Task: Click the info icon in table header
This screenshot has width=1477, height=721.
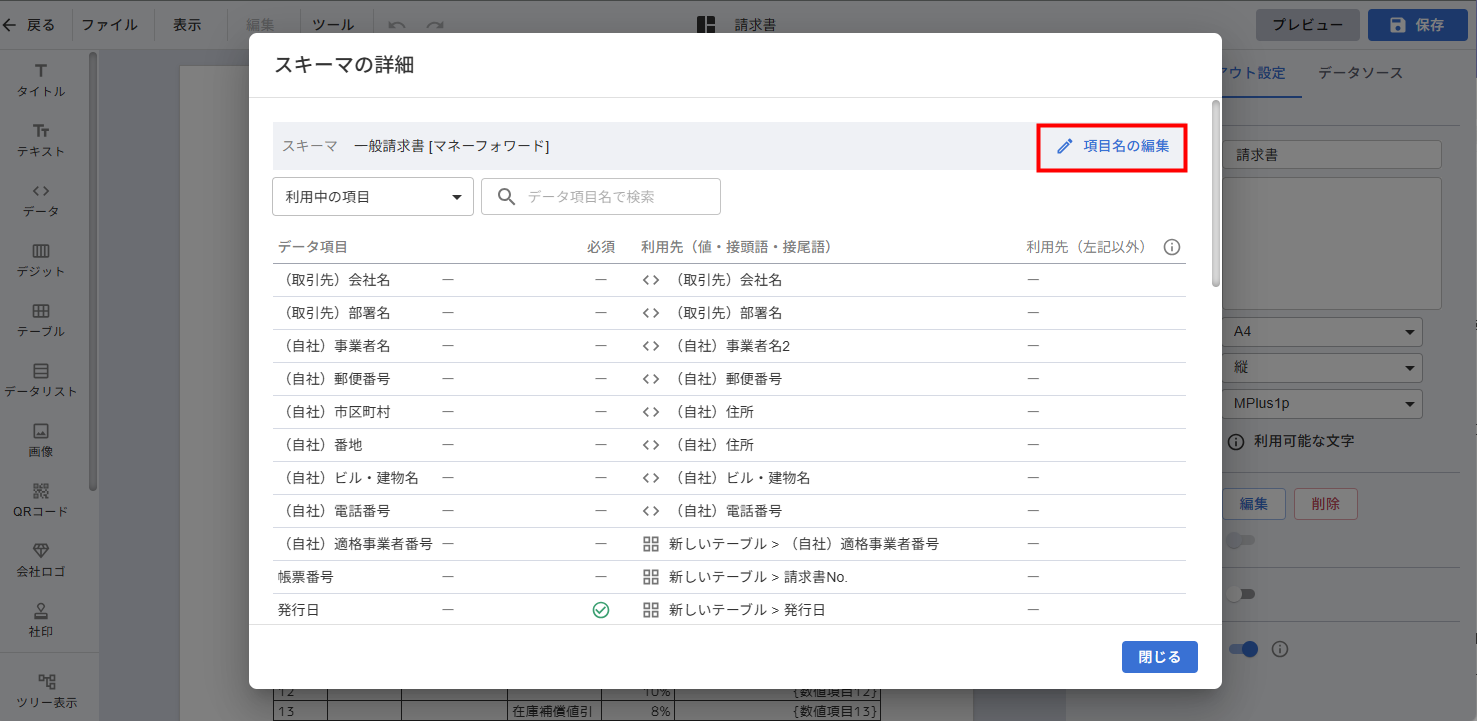Action: point(1172,247)
